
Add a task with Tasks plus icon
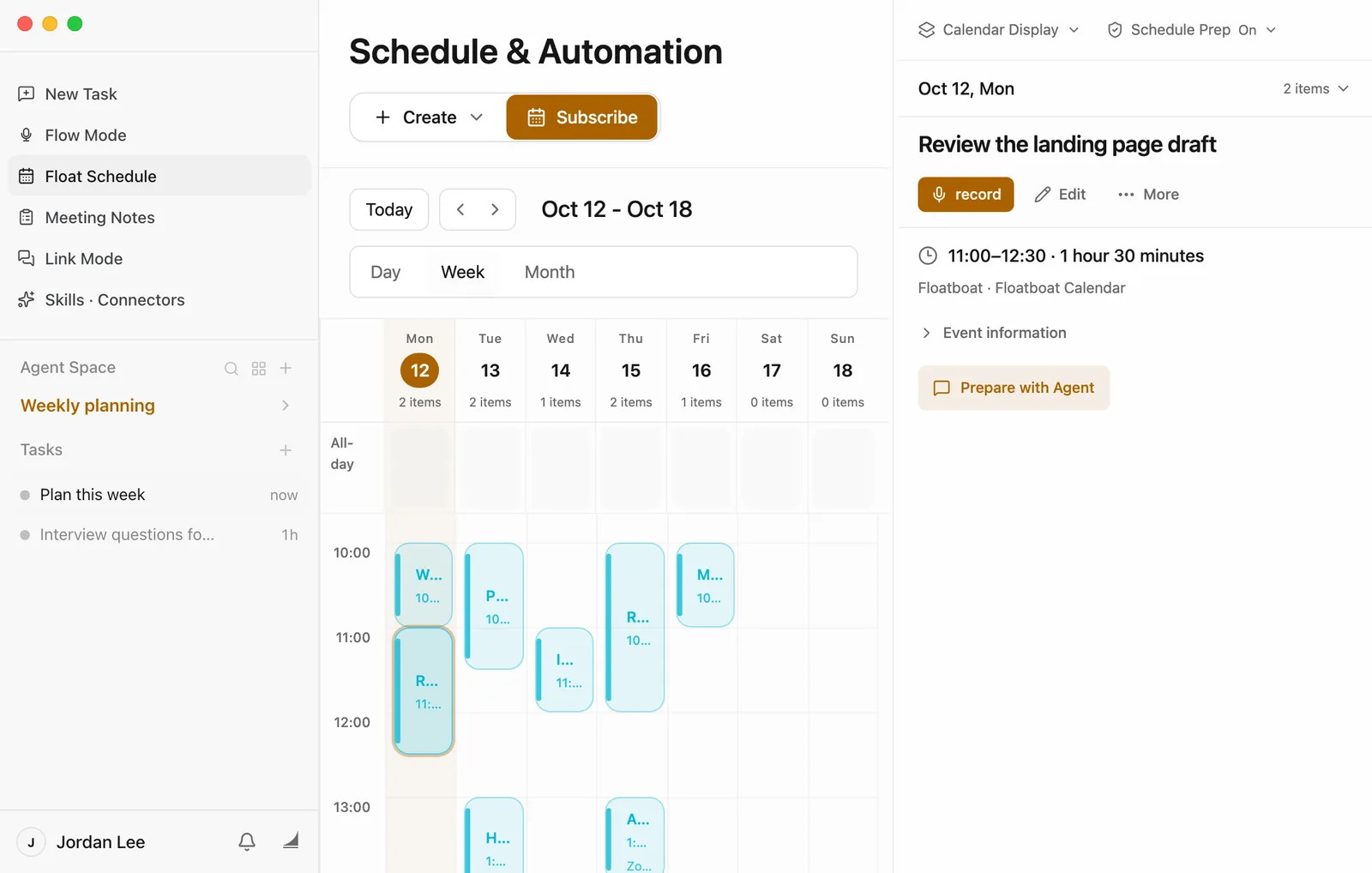click(286, 450)
